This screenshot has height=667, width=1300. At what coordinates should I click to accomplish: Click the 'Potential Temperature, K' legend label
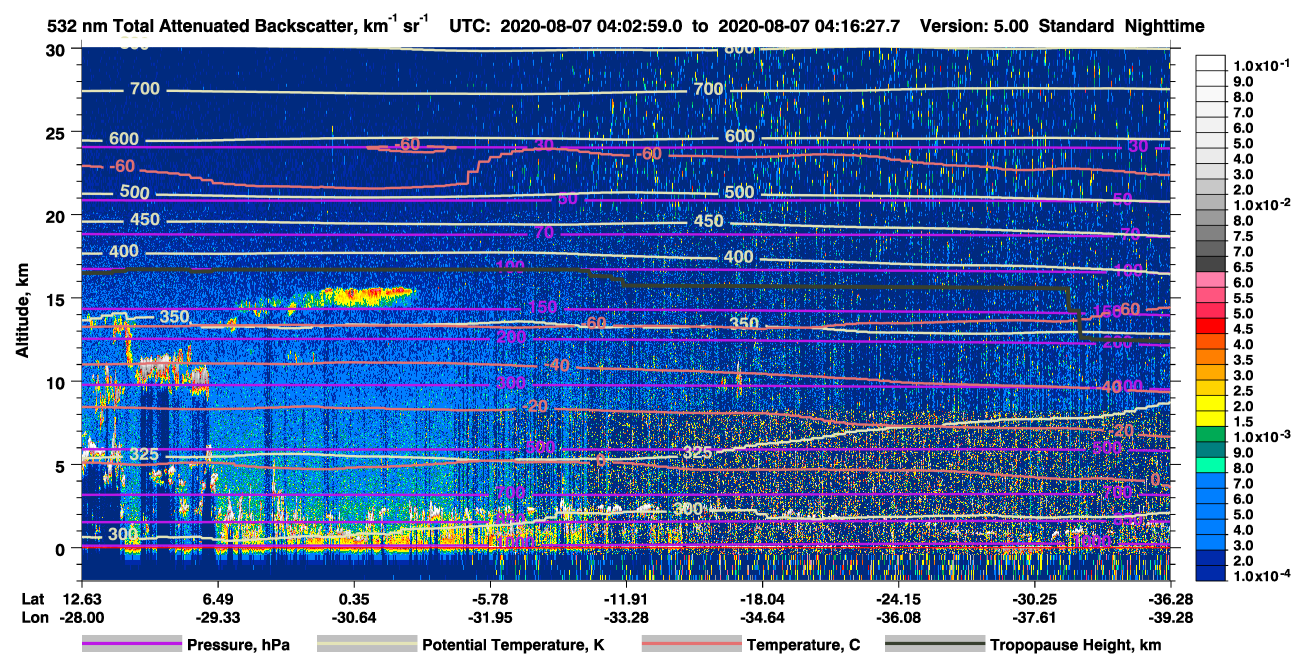coord(514,645)
